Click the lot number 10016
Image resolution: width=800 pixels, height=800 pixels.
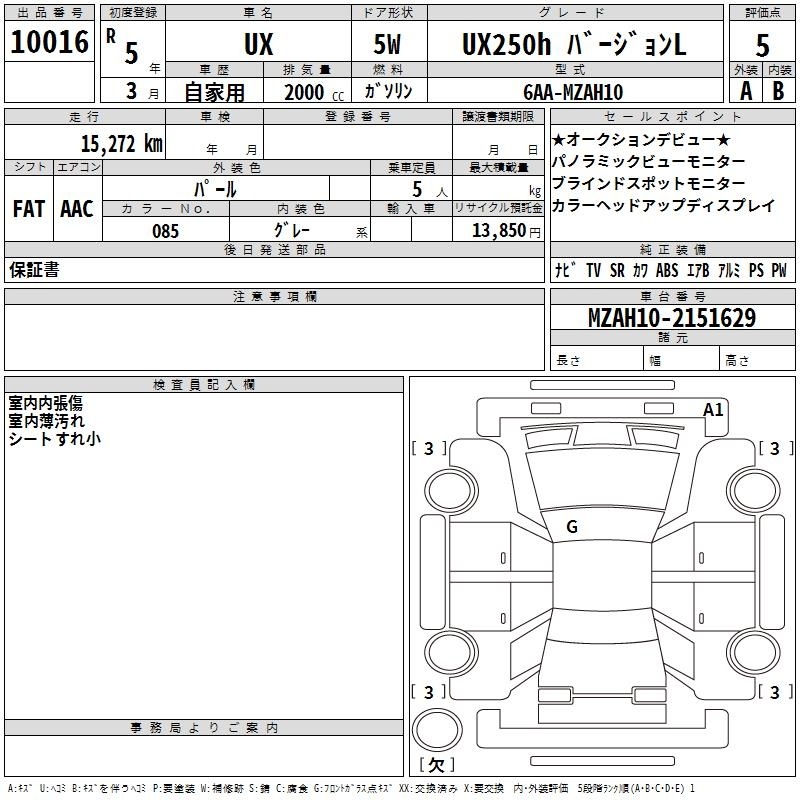(x=49, y=43)
